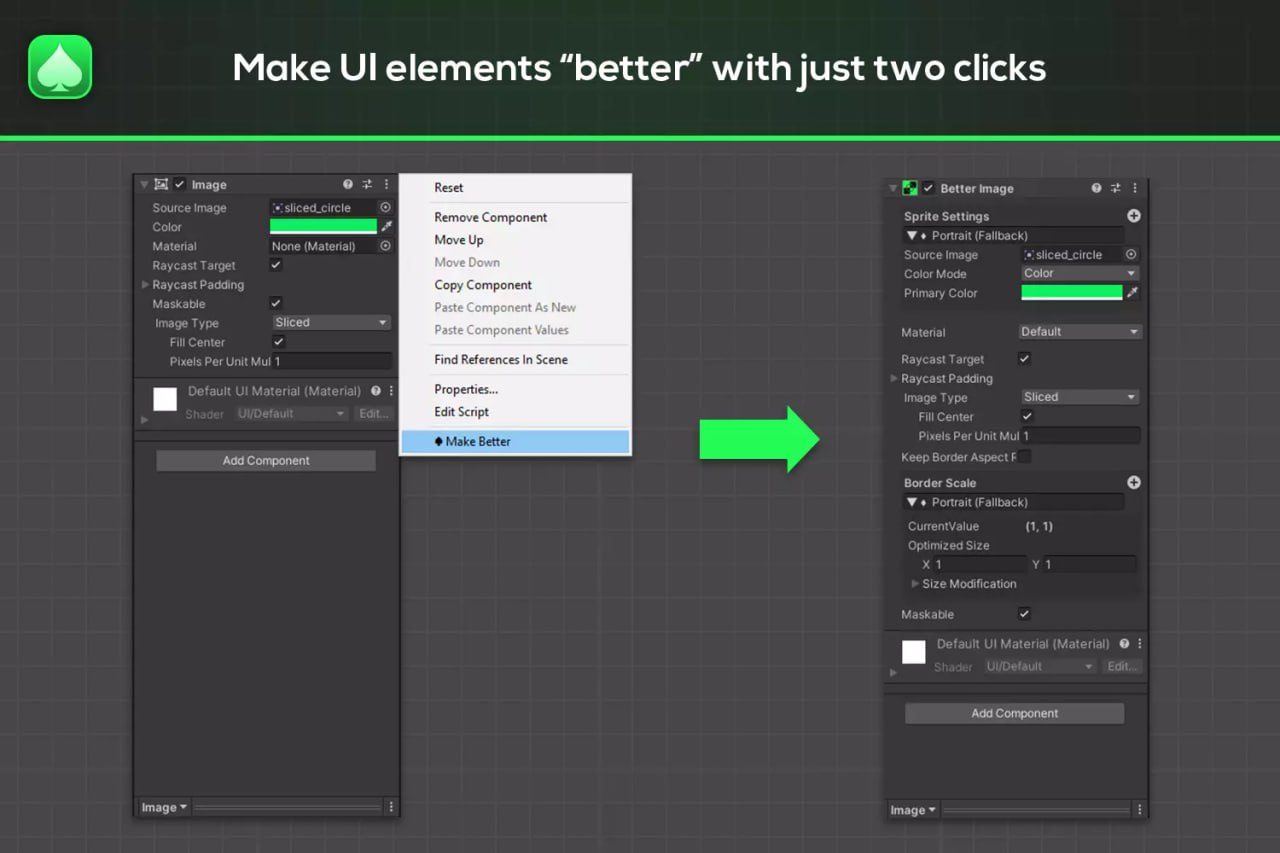Click the presets icon on the Image component
Screen dimensions: 1280x853
pos(366,184)
